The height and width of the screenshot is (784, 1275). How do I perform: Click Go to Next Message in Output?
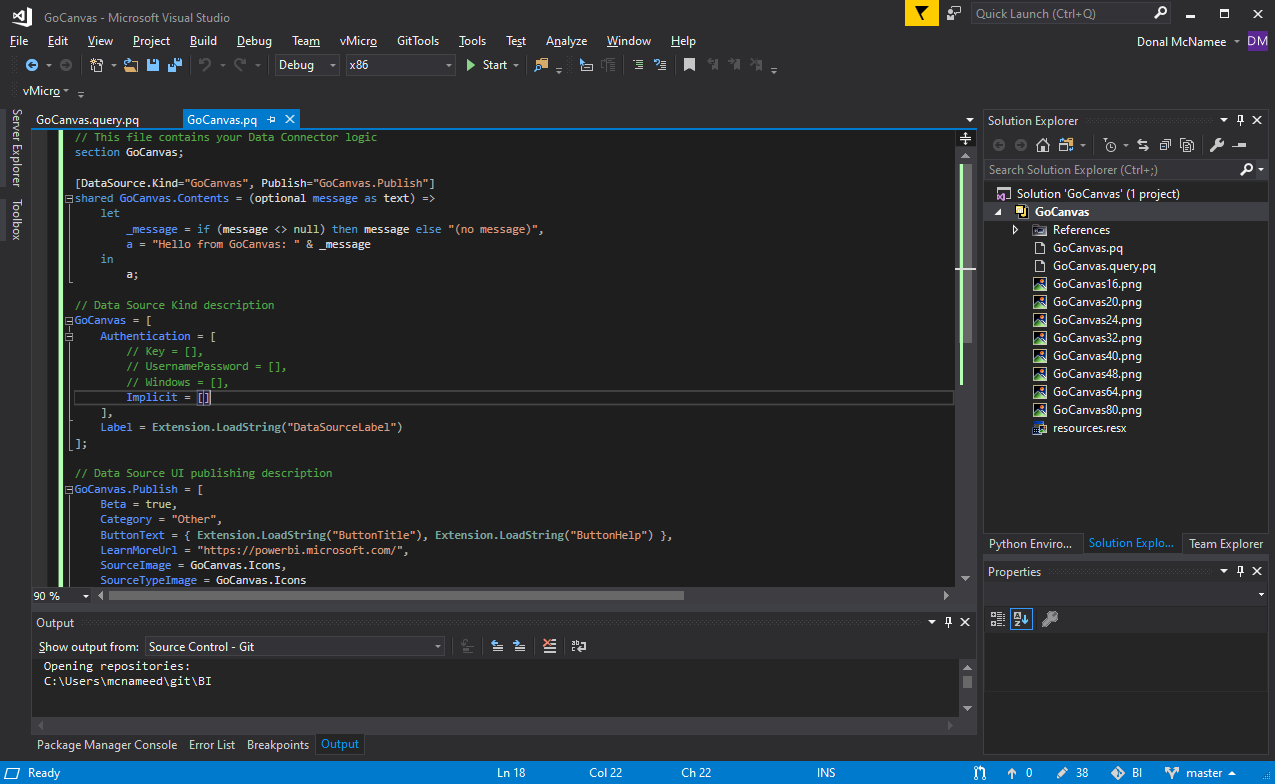(x=519, y=647)
